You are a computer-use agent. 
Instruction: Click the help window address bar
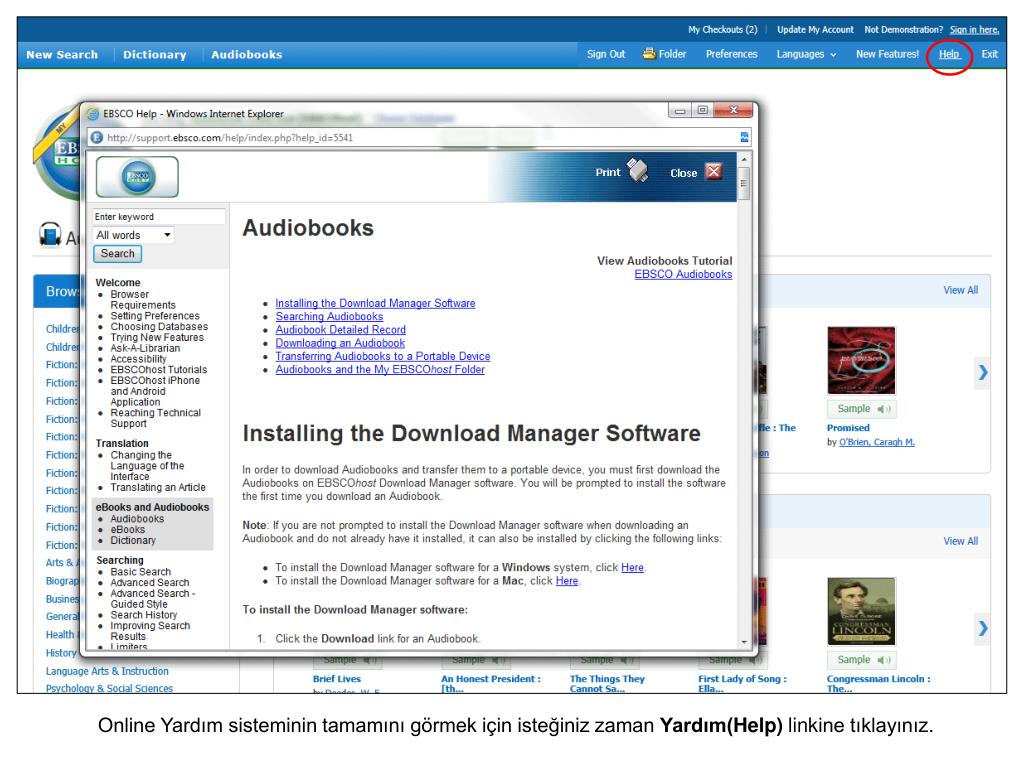pos(418,138)
